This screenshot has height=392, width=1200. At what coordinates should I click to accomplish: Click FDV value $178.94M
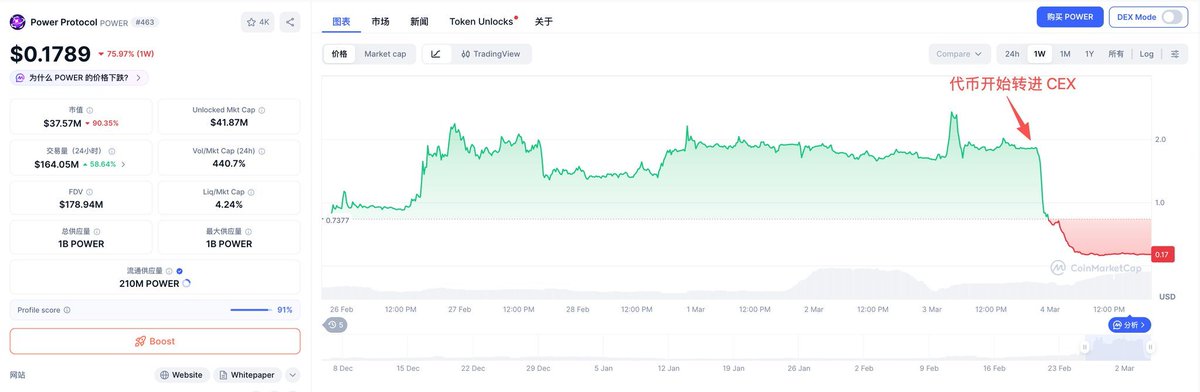click(x=81, y=204)
